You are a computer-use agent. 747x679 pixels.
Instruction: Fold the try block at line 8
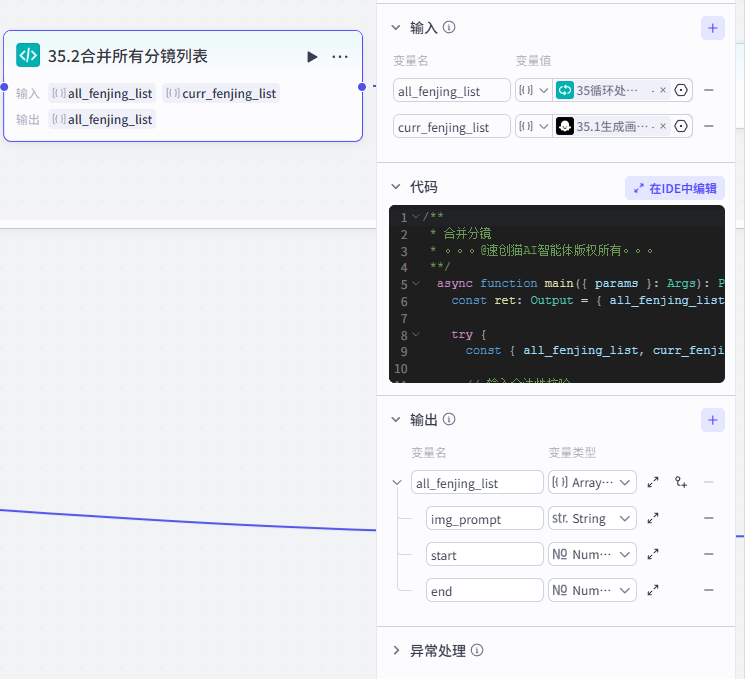pyautogui.click(x=416, y=334)
